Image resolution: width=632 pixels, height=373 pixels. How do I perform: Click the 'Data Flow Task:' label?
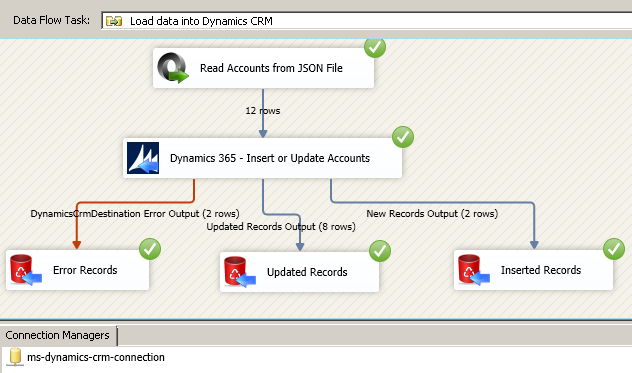pyautogui.click(x=52, y=20)
